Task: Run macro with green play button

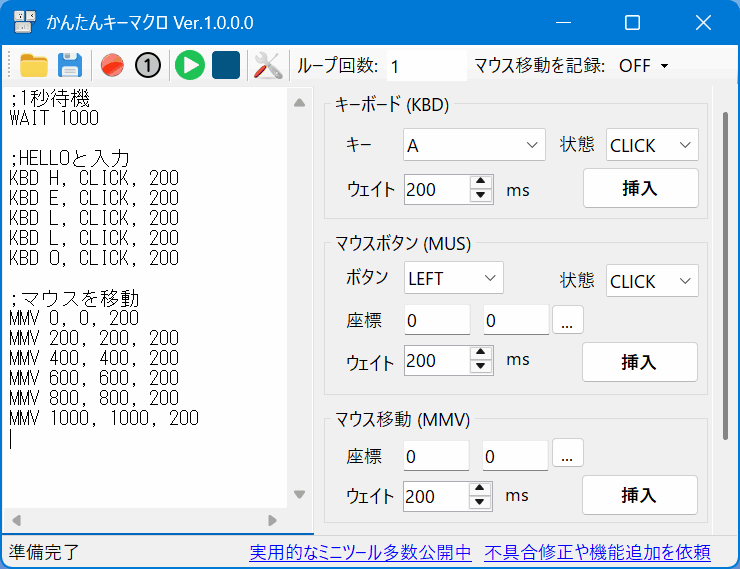Action: pyautogui.click(x=190, y=65)
